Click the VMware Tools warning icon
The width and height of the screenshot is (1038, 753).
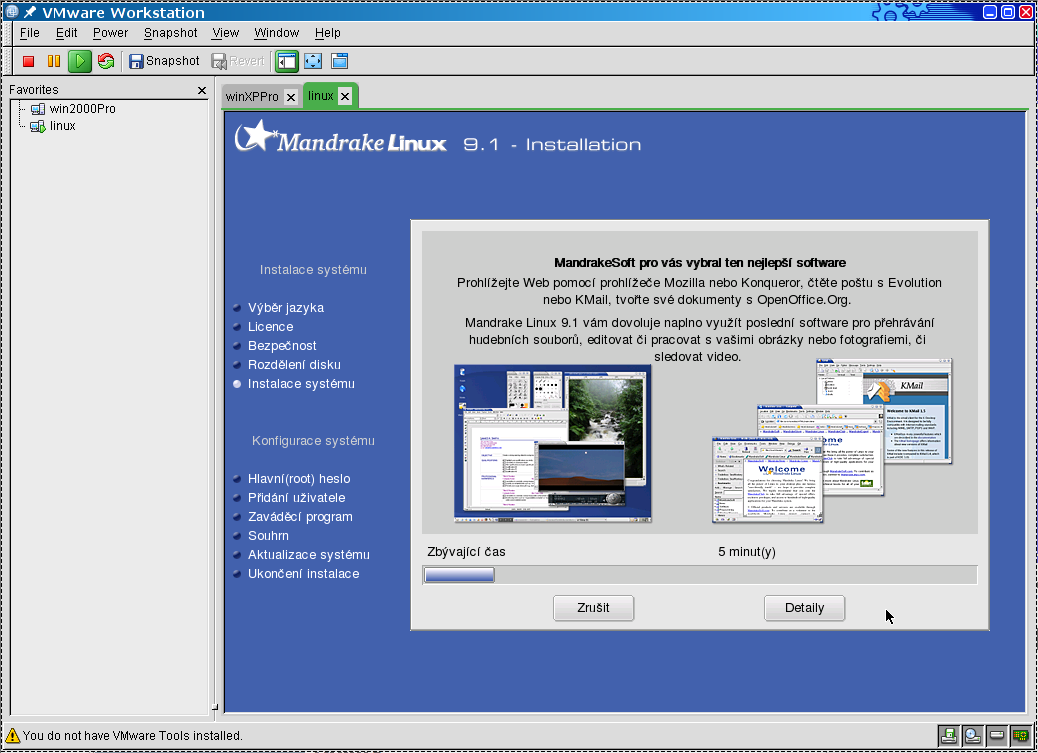tap(12, 735)
